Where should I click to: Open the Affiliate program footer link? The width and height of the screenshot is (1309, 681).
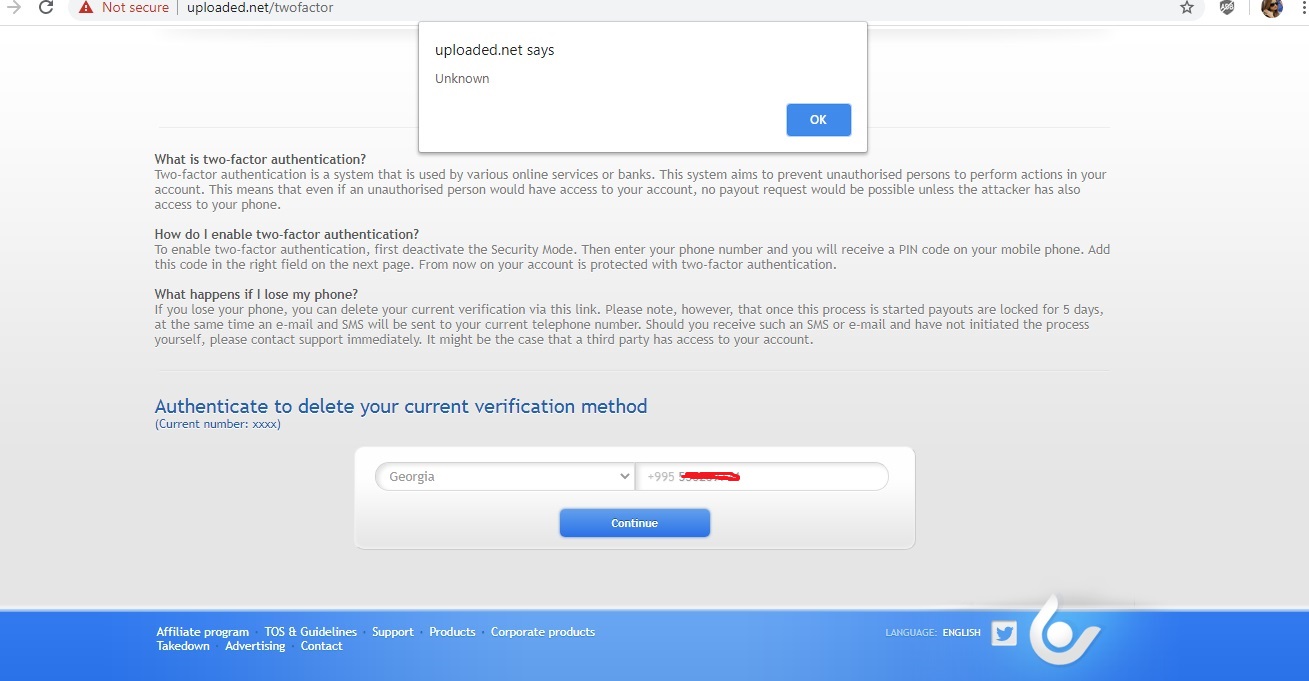tap(202, 632)
